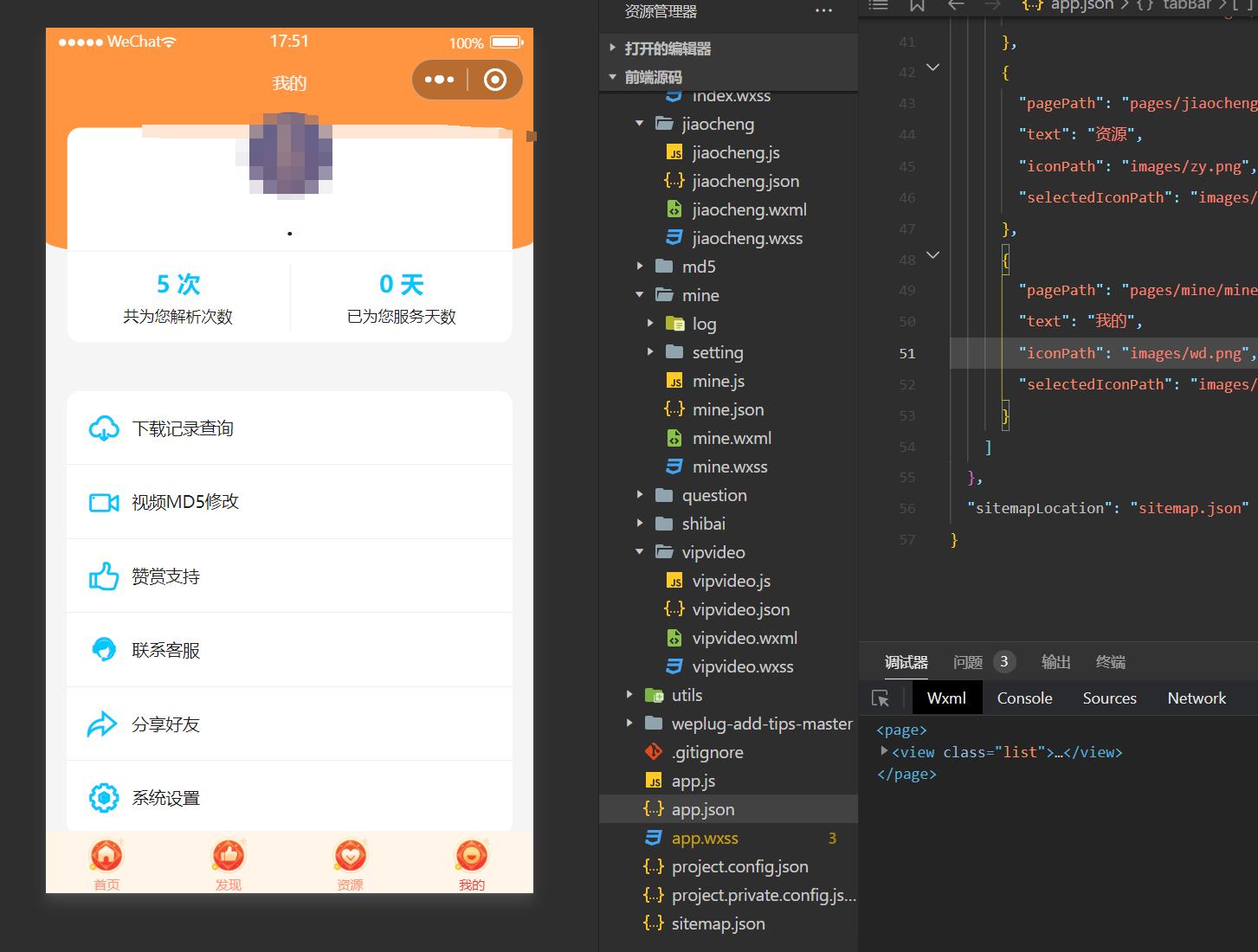Switch to the 问题 problems panel tab
Screen dimensions: 1258x952
[968, 662]
